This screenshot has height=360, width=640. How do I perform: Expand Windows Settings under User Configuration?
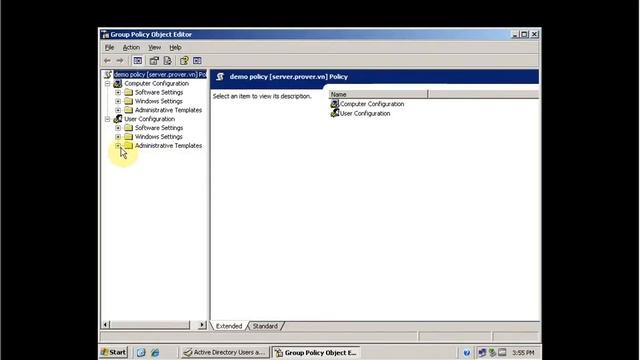pyautogui.click(x=118, y=137)
